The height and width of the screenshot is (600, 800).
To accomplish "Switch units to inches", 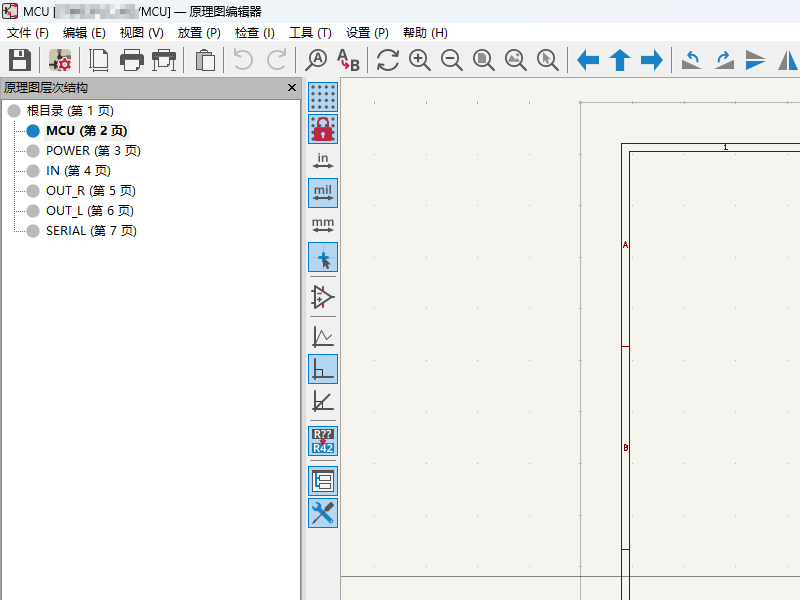I will pyautogui.click(x=323, y=161).
